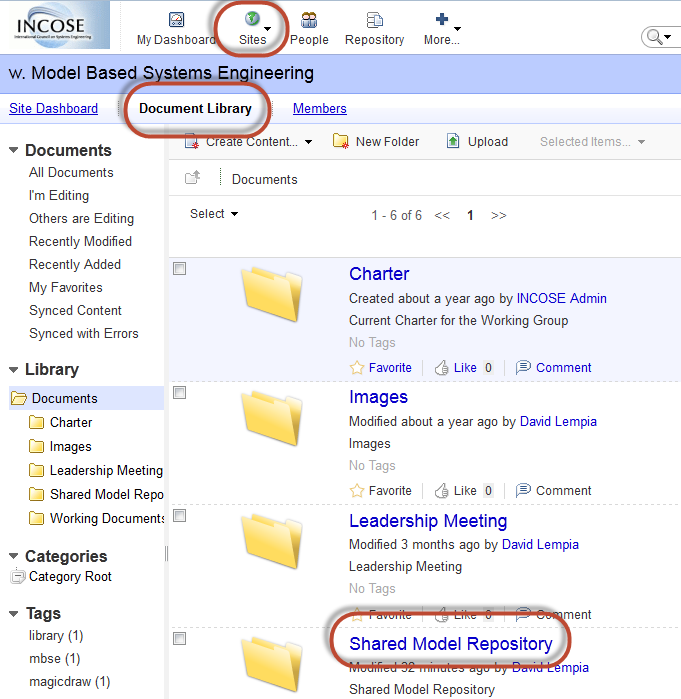Click Comment bubble icon for Charter

(x=523, y=367)
